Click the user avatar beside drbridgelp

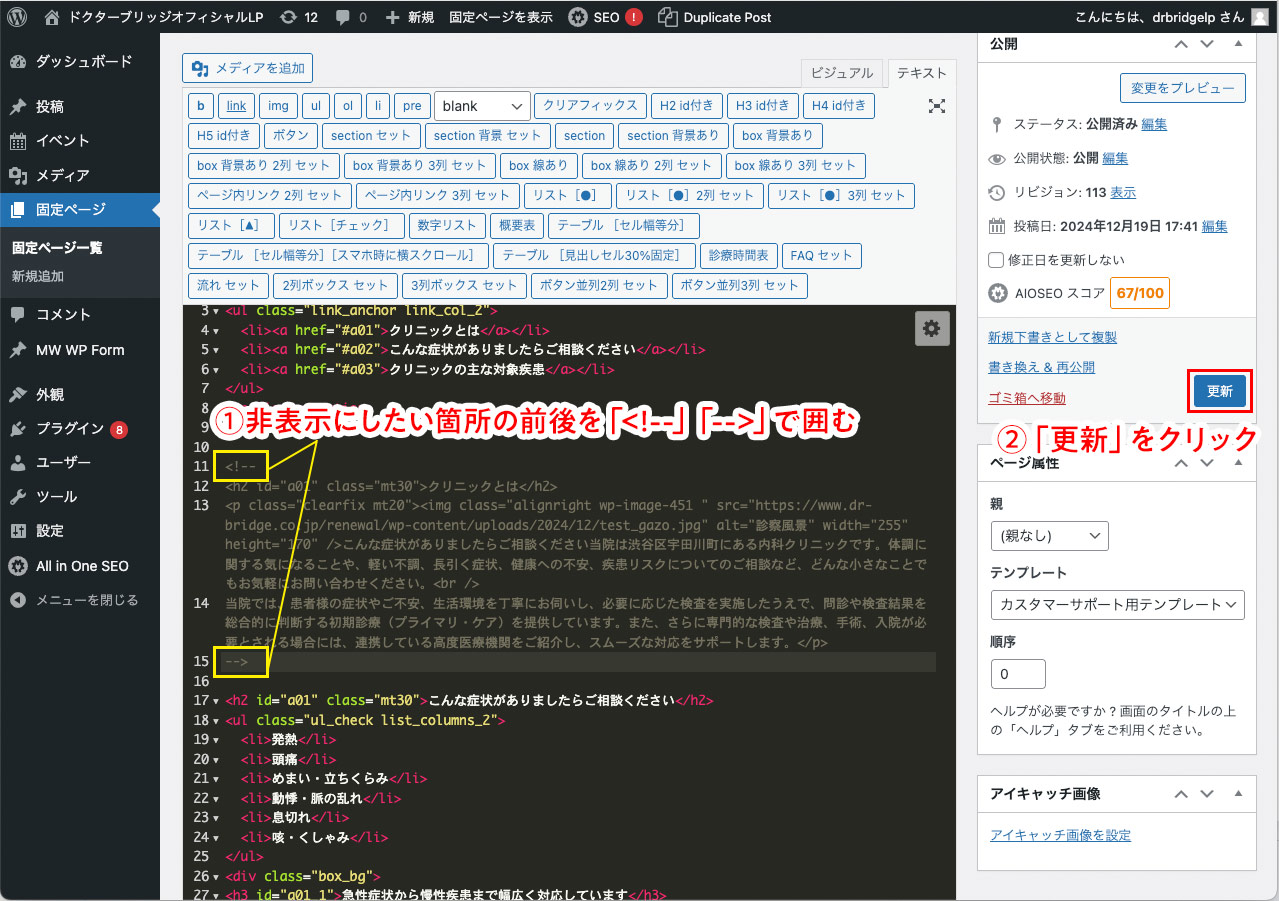(x=1258, y=17)
